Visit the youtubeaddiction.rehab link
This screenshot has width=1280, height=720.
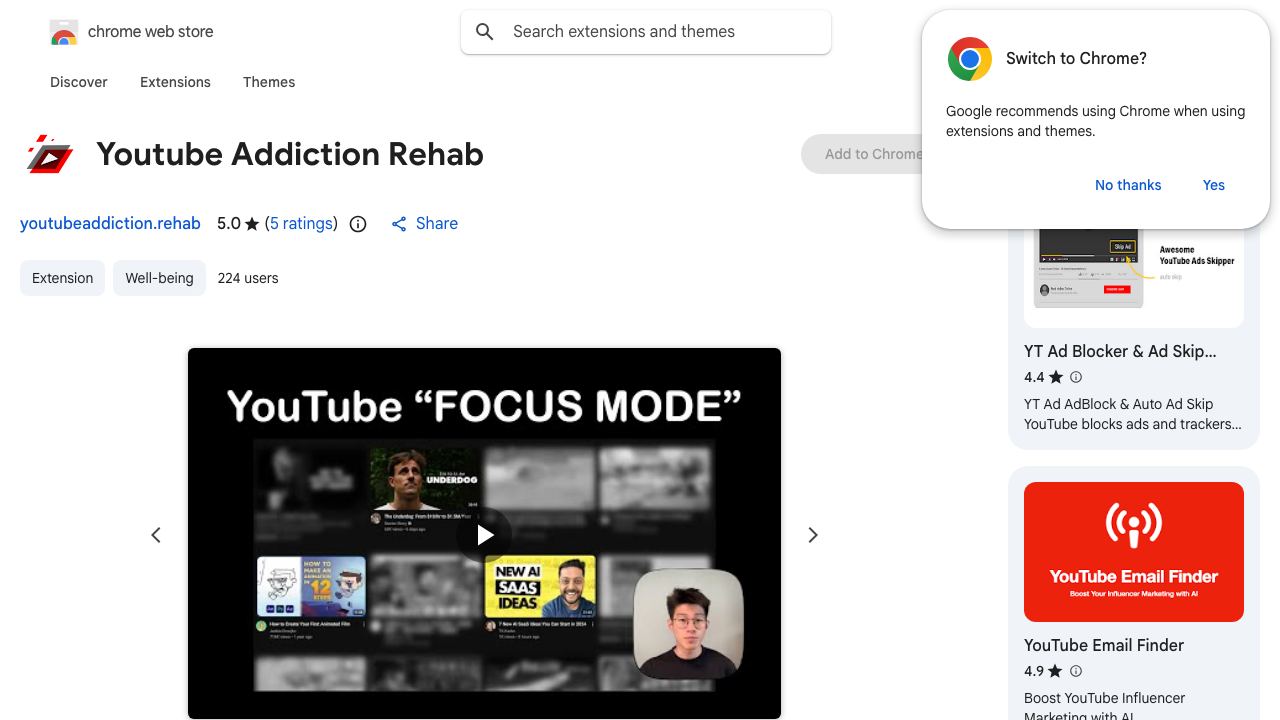tap(110, 224)
